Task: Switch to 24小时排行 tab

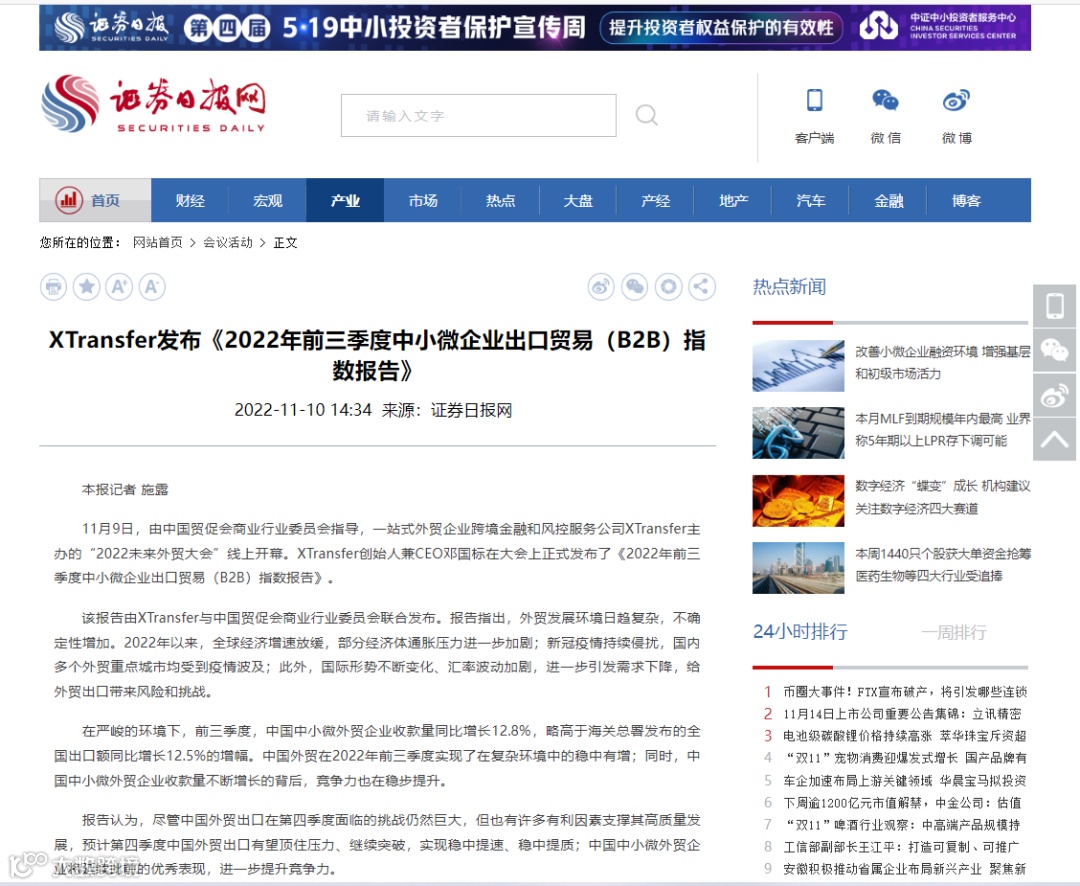Action: pyautogui.click(x=800, y=632)
